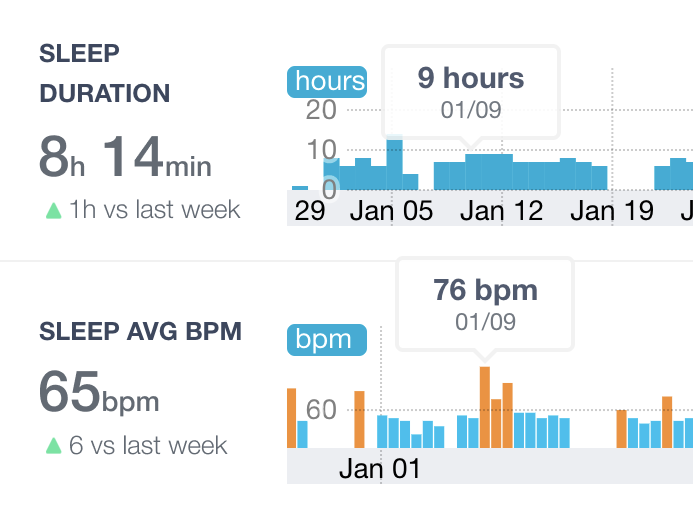The height and width of the screenshot is (506, 693).
Task: Click the "8h 14min" sleep duration value
Action: click(x=125, y=157)
